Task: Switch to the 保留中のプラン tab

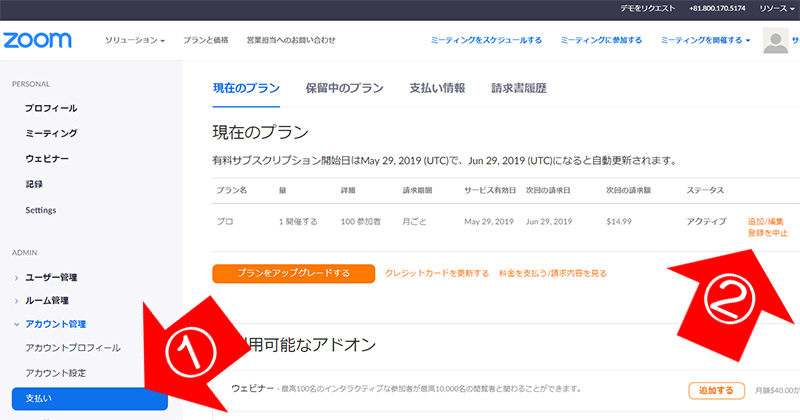Action: point(344,88)
